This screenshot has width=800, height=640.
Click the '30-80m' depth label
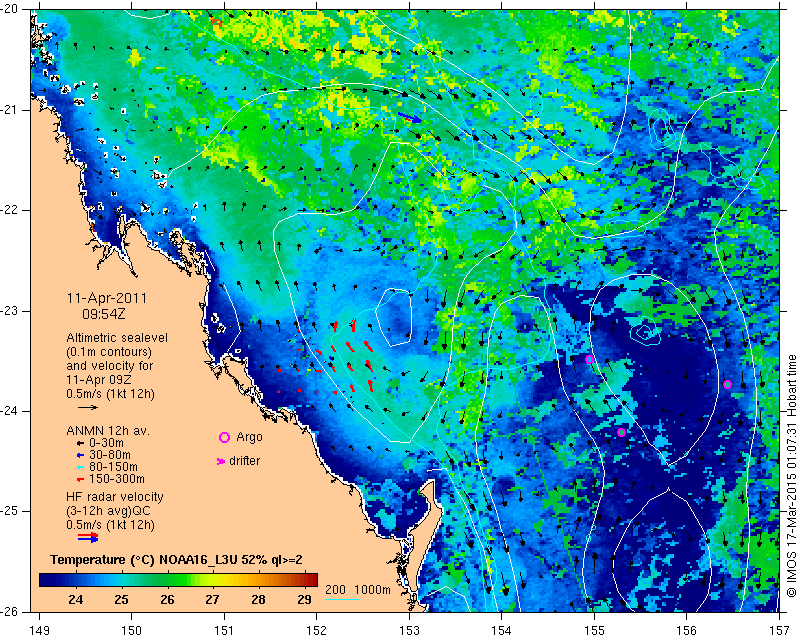click(109, 455)
